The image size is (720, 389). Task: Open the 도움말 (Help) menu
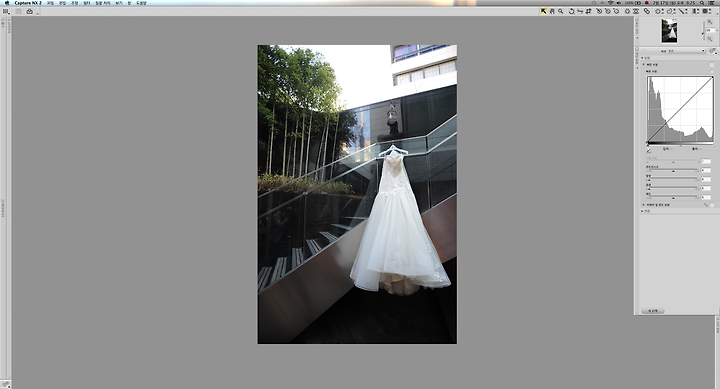point(141,3)
